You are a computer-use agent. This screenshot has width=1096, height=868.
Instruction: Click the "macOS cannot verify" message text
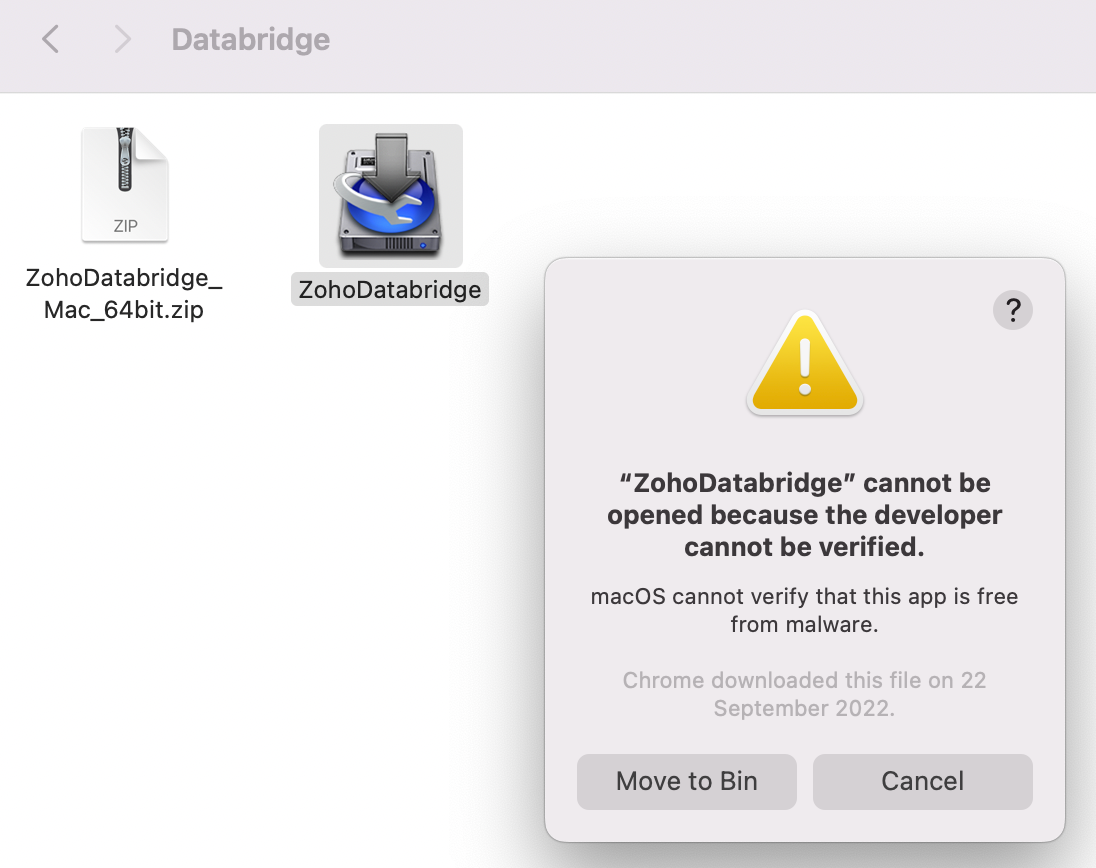tap(805, 610)
